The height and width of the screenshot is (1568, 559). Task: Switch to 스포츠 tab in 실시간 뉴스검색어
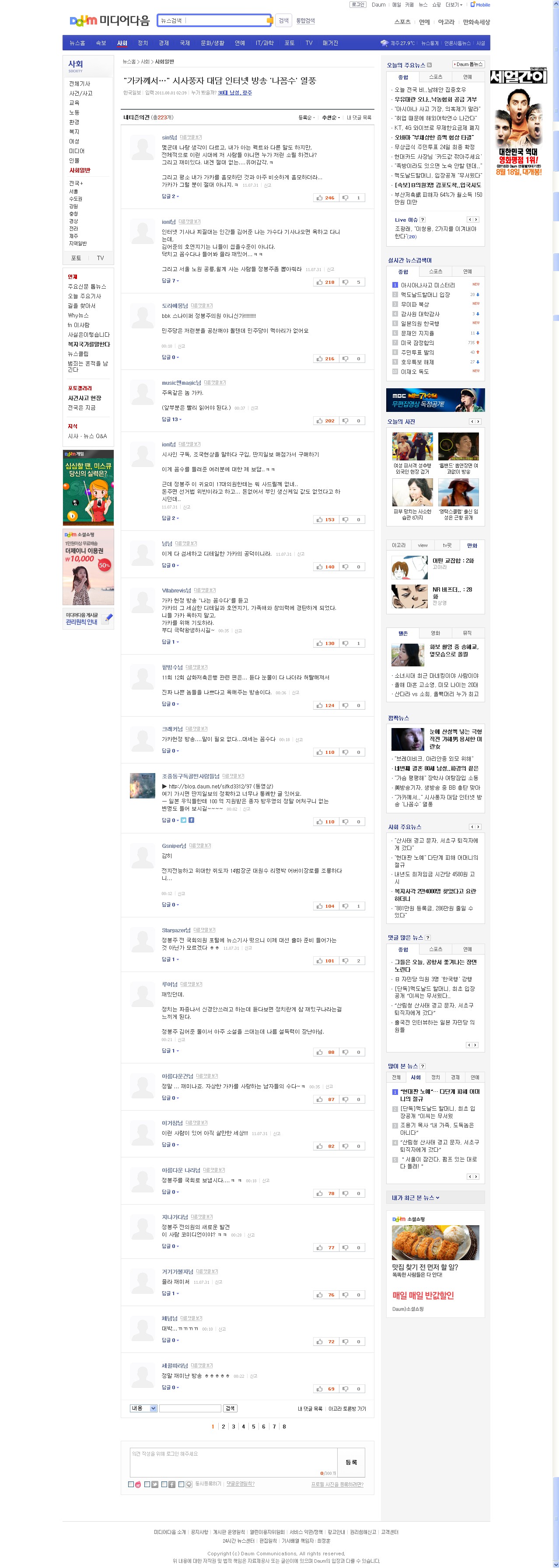(x=435, y=272)
